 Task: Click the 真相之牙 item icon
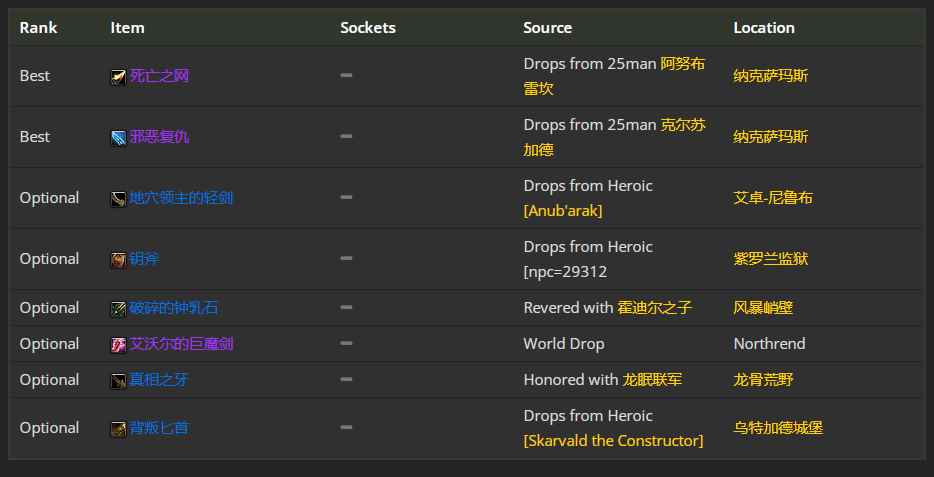[118, 380]
